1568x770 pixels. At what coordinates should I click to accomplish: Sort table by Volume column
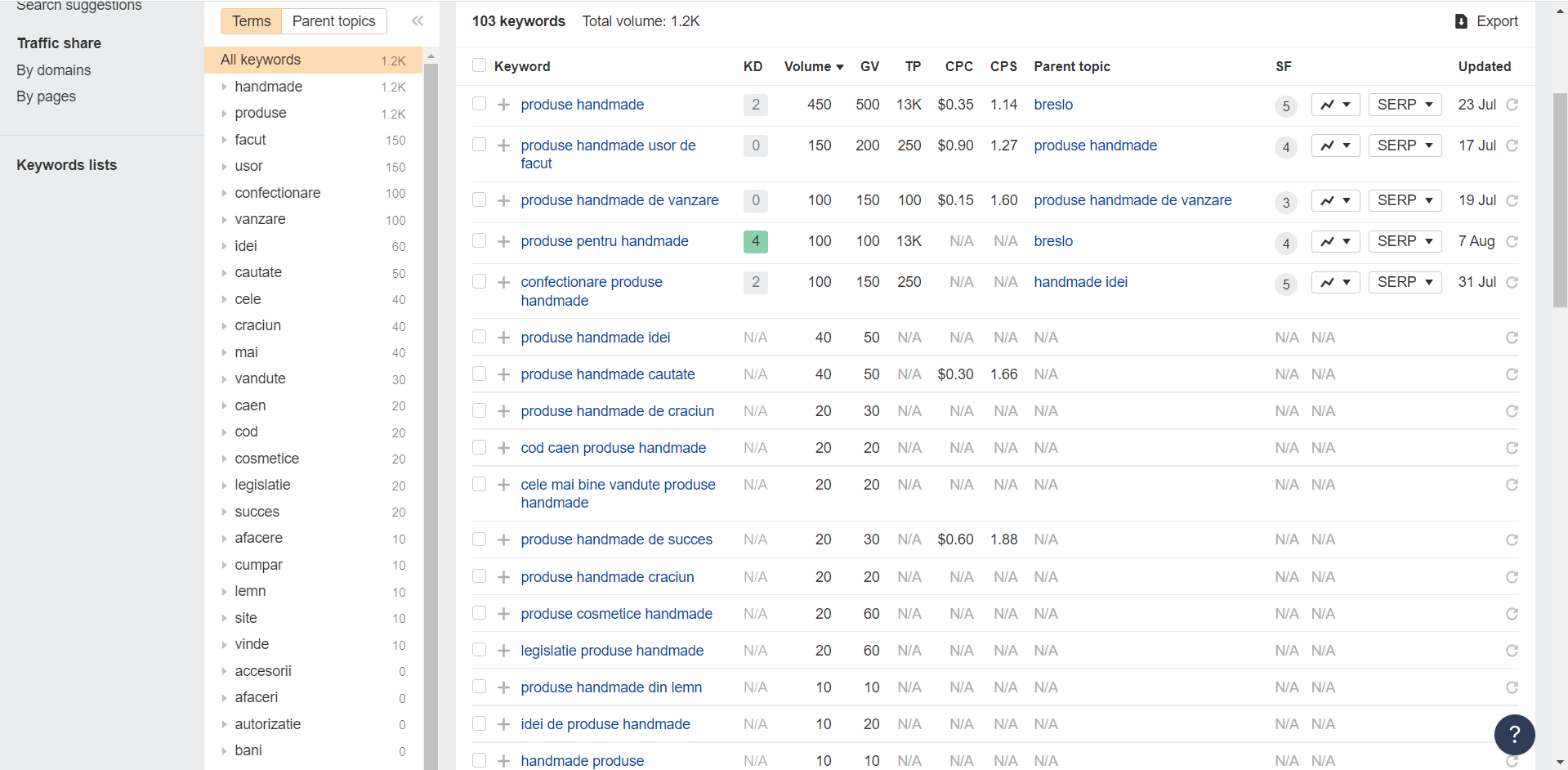tap(813, 66)
